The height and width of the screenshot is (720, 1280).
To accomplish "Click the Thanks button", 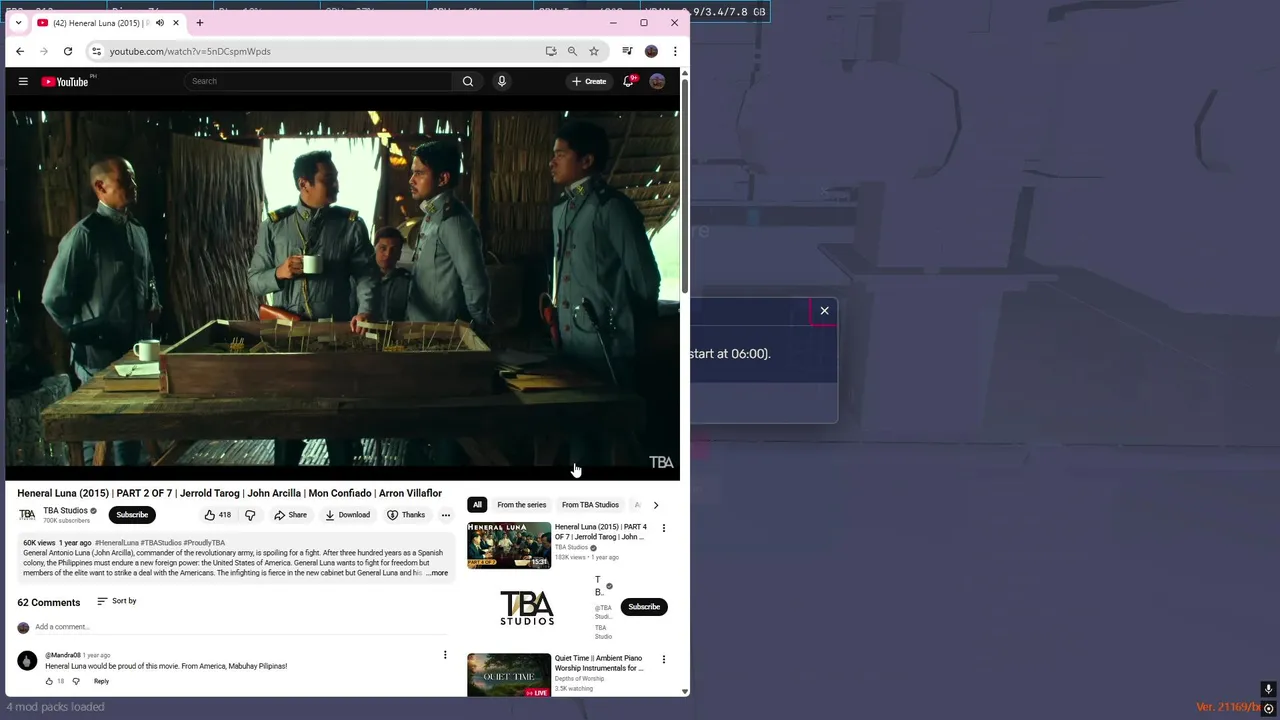I will coord(406,515).
